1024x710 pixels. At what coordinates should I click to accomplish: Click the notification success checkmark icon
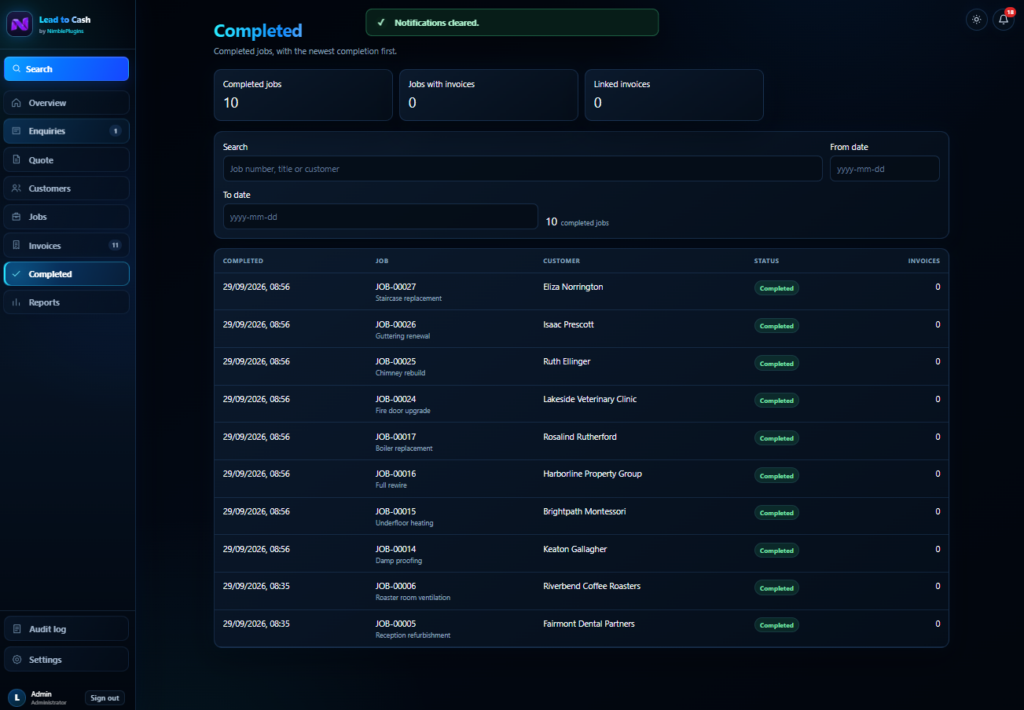[381, 22]
